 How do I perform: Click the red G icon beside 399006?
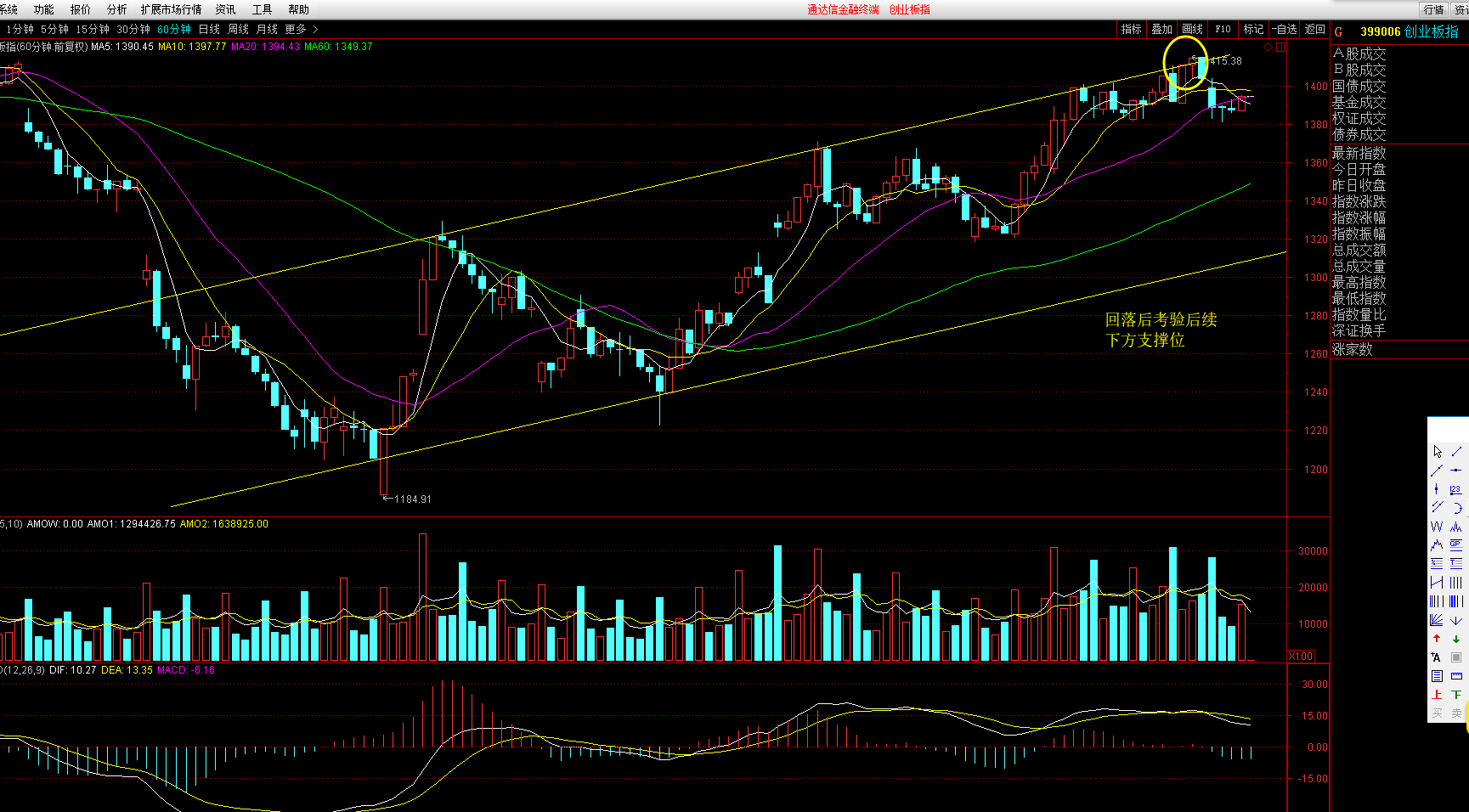1339,32
